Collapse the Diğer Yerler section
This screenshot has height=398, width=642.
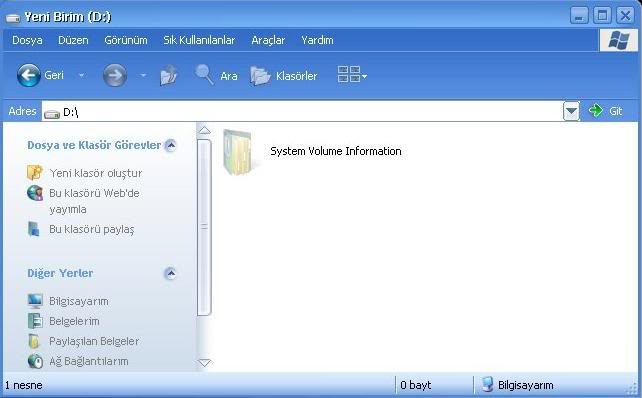(170, 273)
